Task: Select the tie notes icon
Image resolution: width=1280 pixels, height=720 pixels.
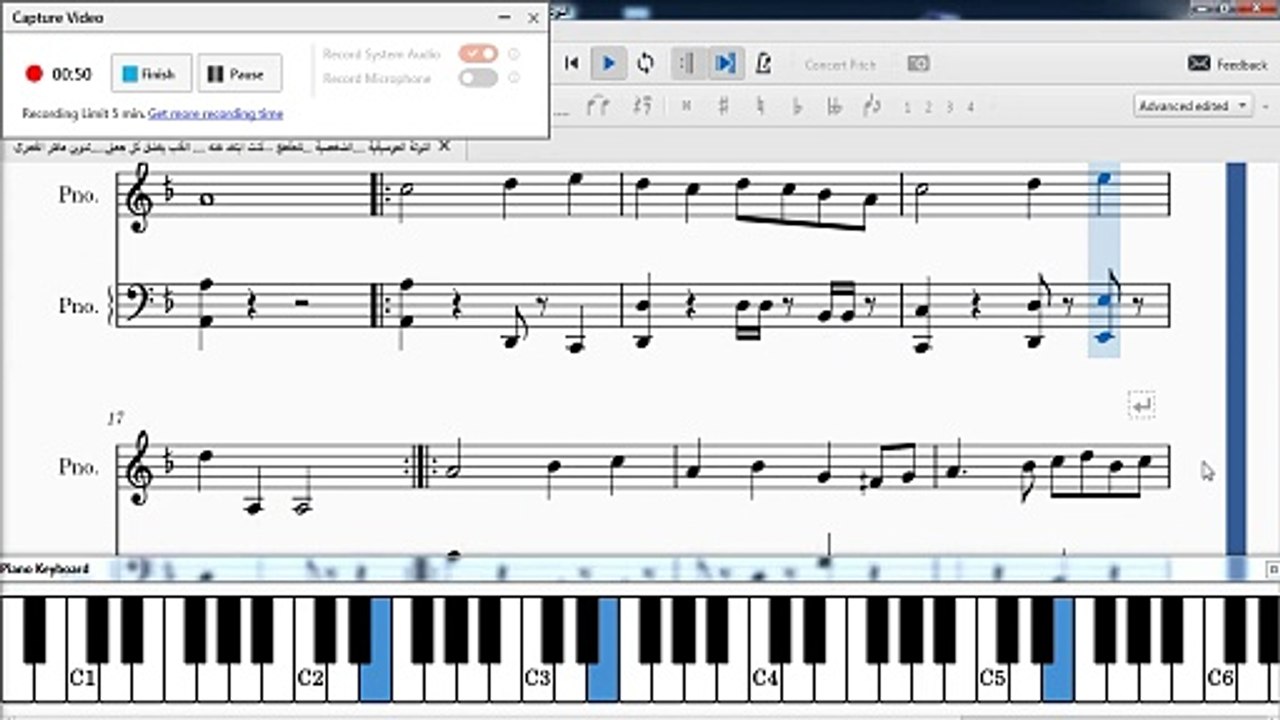Action: [598, 105]
